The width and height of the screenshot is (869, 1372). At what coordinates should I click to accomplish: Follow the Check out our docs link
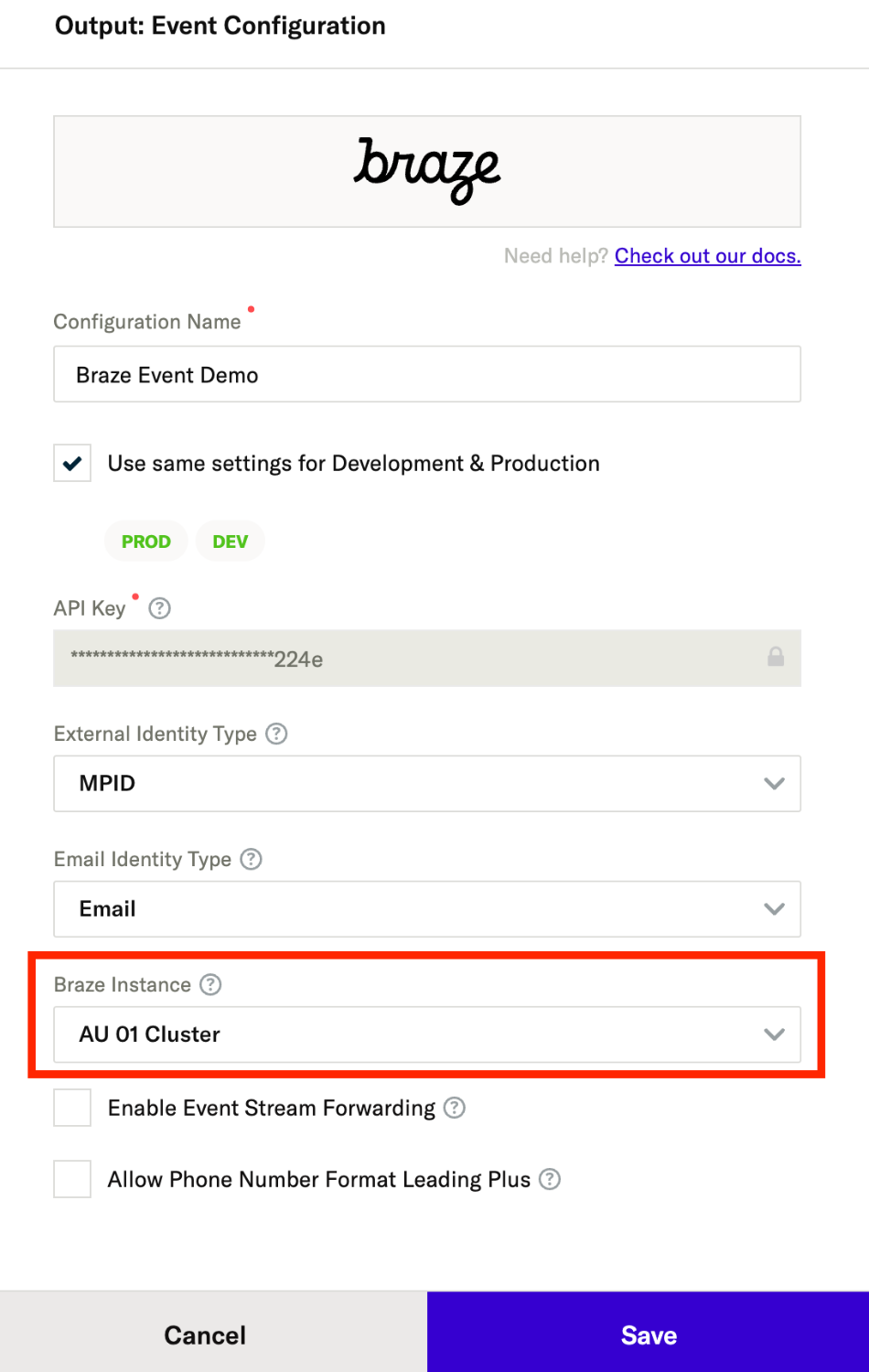(x=708, y=256)
